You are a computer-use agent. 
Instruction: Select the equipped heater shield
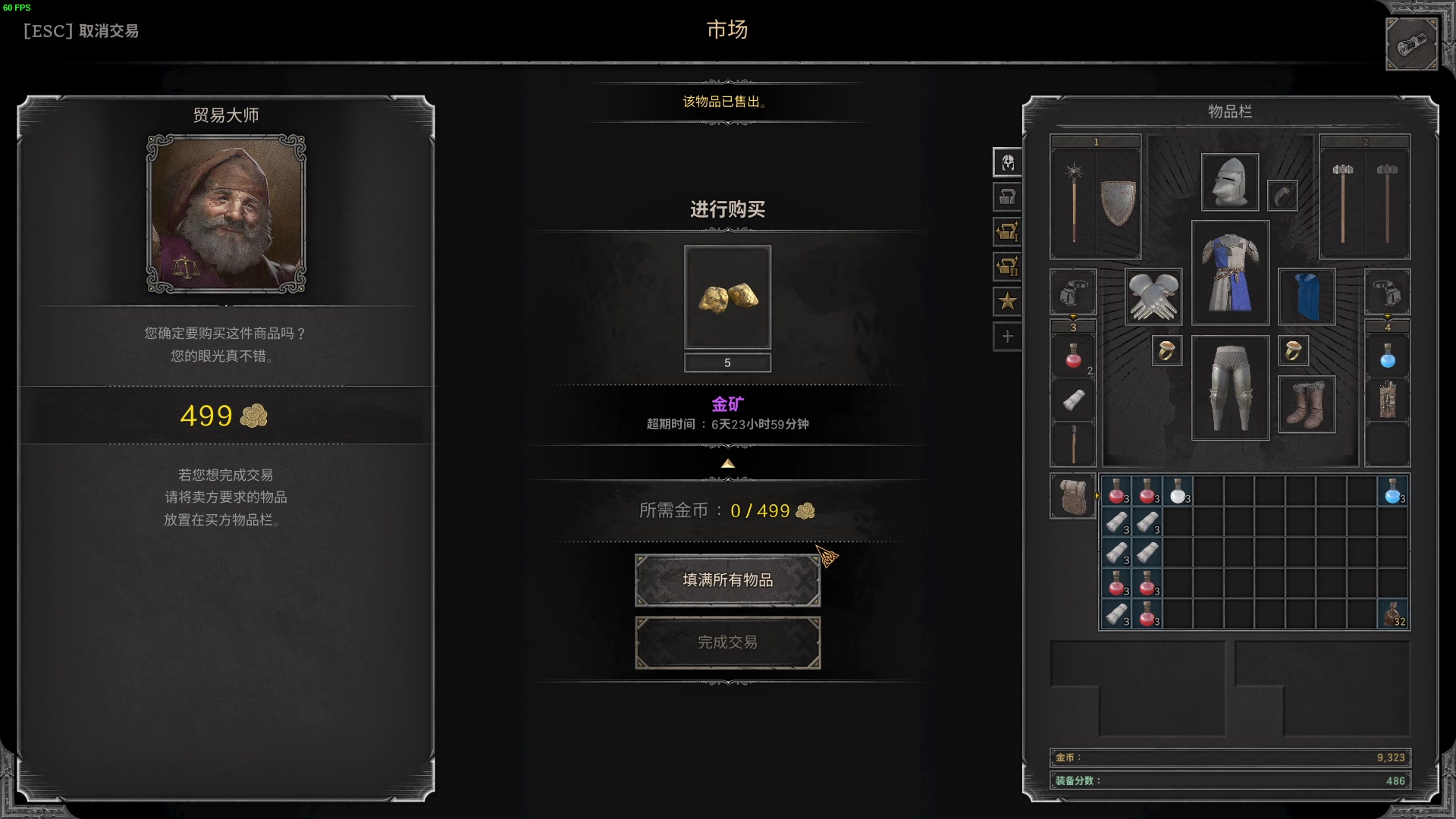[1118, 202]
